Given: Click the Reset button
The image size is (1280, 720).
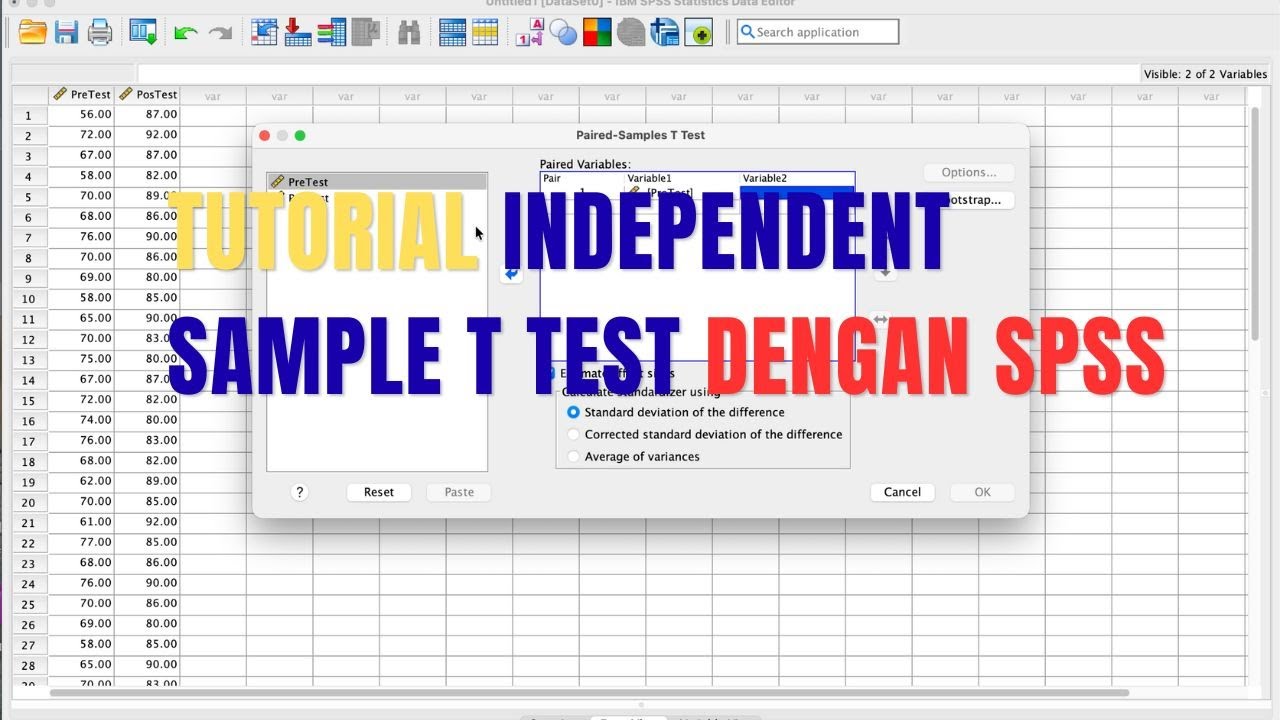Looking at the screenshot, I should click(x=379, y=492).
